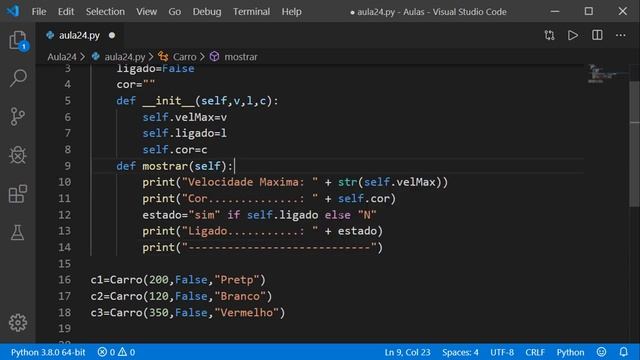
Task: Click the "Cor..............: " print line
Action: (269, 198)
